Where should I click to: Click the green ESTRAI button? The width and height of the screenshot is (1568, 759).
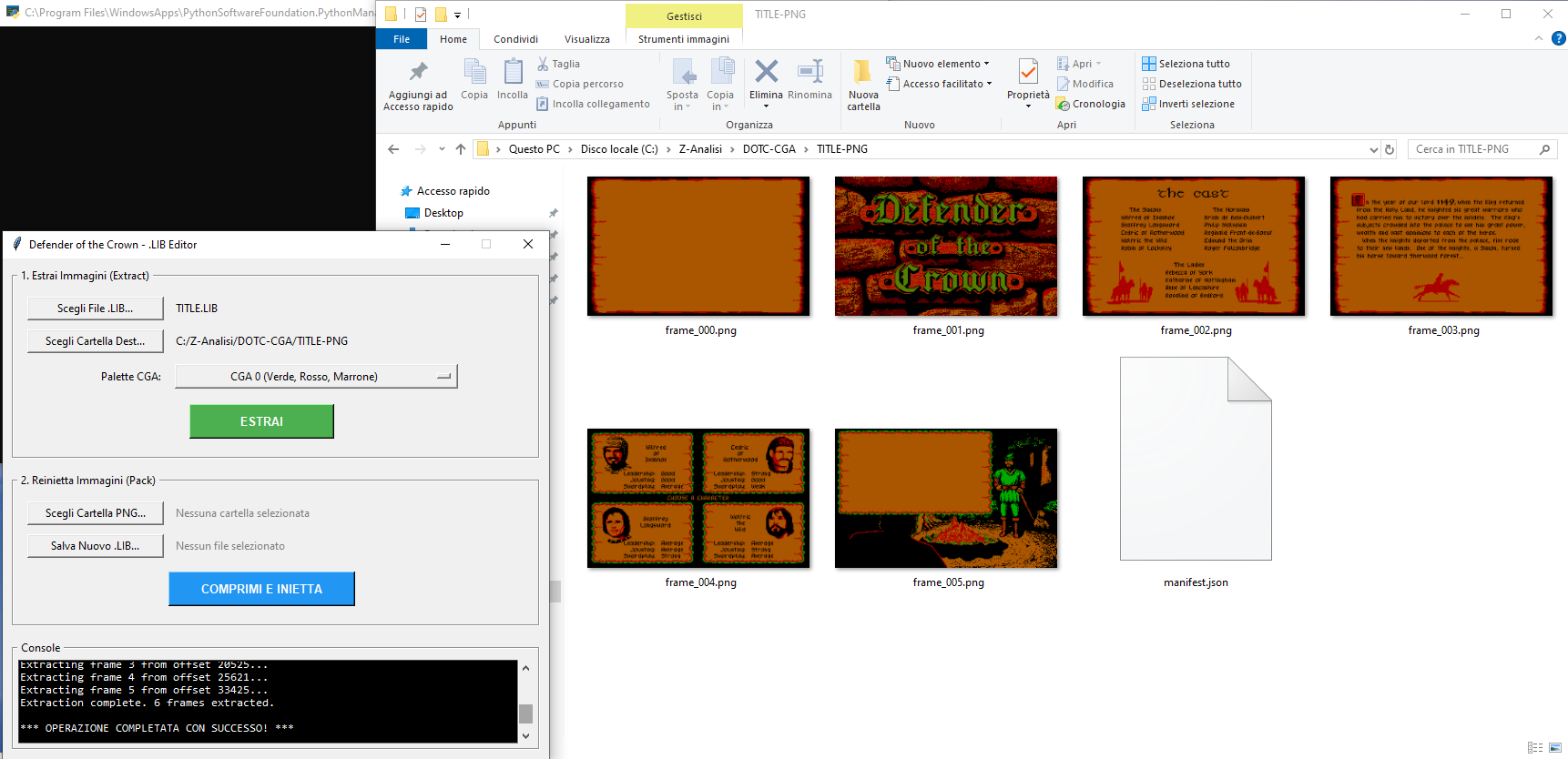[x=262, y=421]
